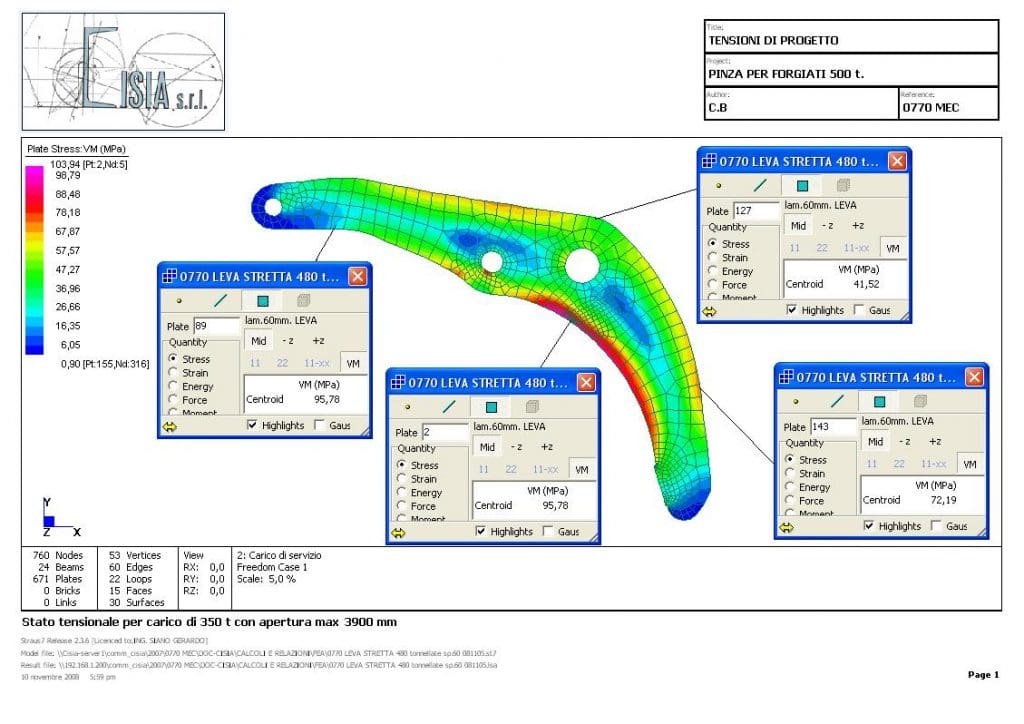Close the Plate 127 peek dialog
This screenshot has width=1024, height=724.
click(897, 161)
